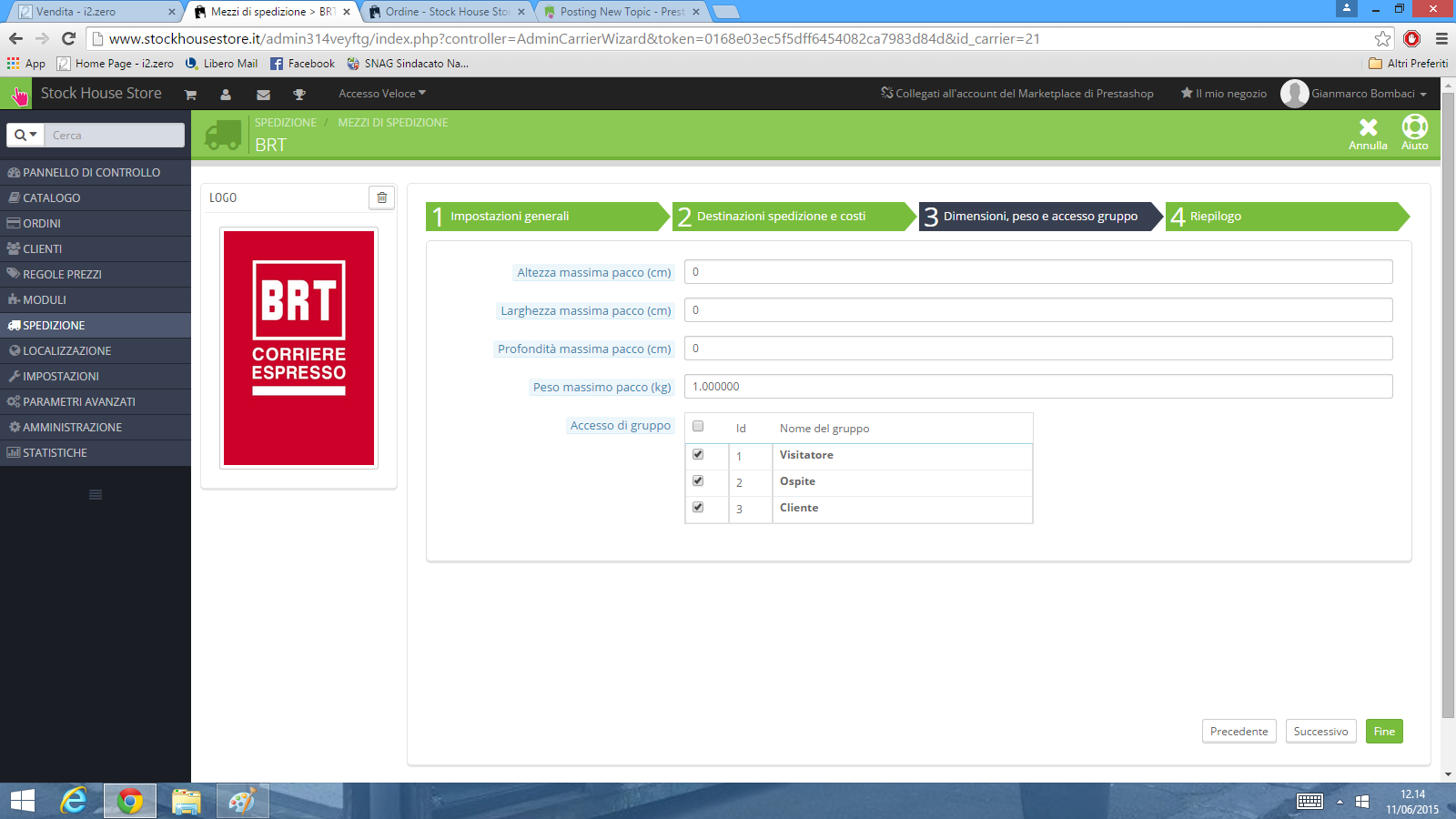The width and height of the screenshot is (1456, 819).
Task: Follow the Spedizione breadcrumb link
Action: coord(286,123)
